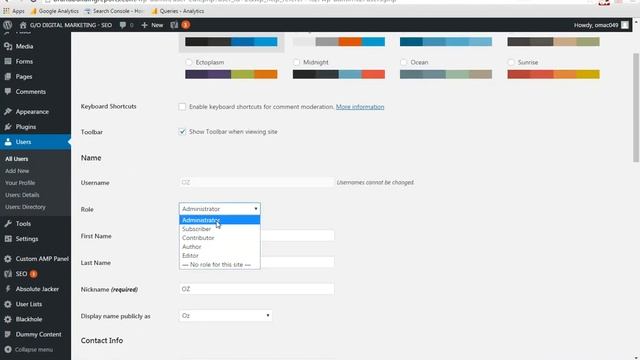The width and height of the screenshot is (640, 360).
Task: Click the Users person icon
Action: [8, 142]
